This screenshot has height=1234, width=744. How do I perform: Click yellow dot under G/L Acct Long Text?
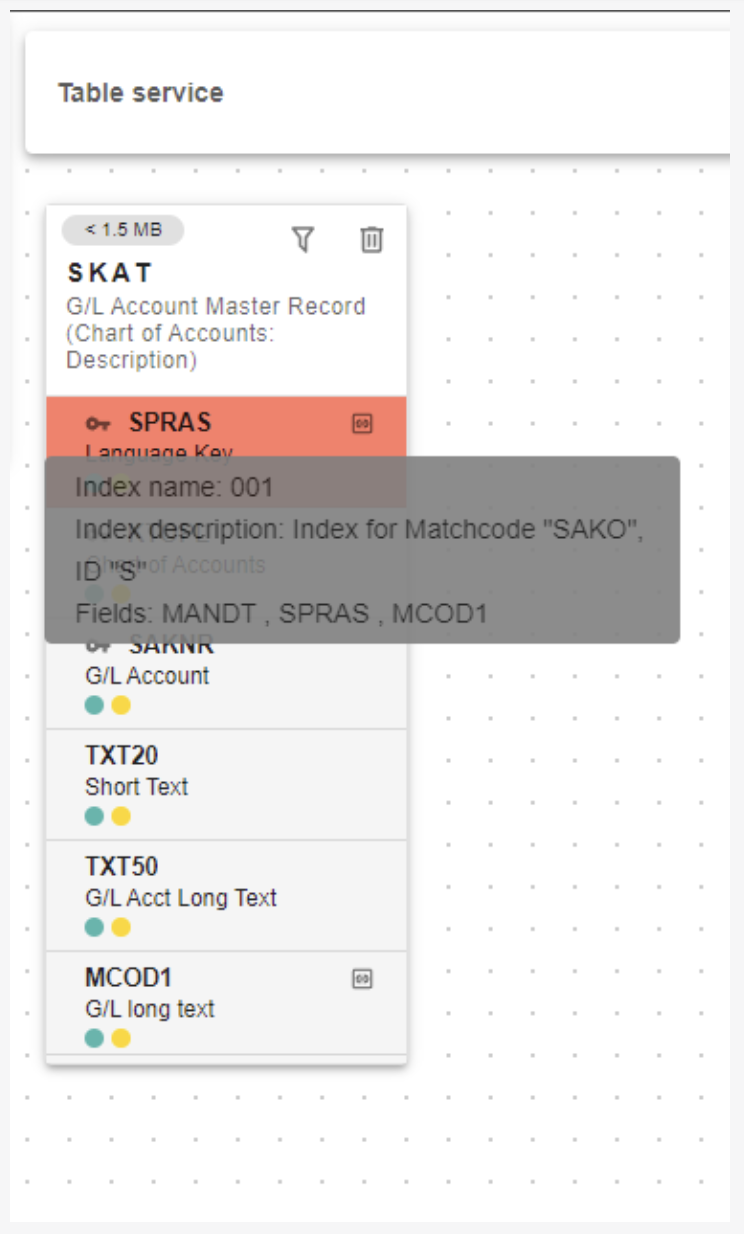click(x=121, y=927)
